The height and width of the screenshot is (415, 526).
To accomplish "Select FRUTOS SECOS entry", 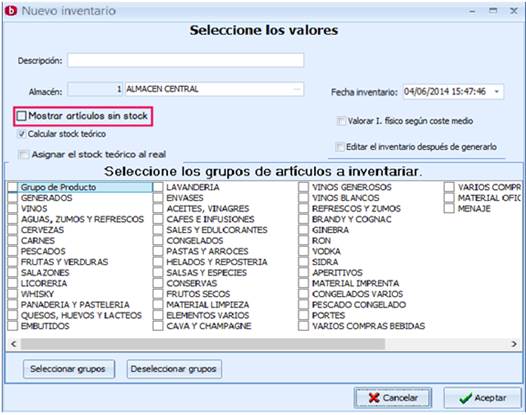I will pyautogui.click(x=198, y=294).
